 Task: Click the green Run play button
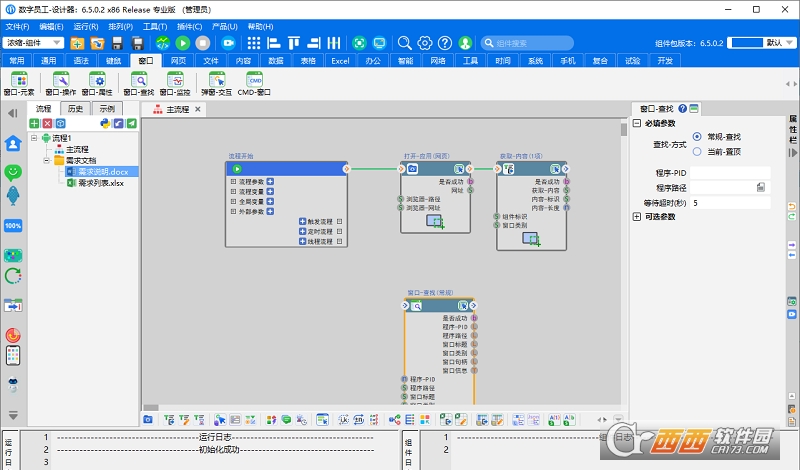point(183,43)
